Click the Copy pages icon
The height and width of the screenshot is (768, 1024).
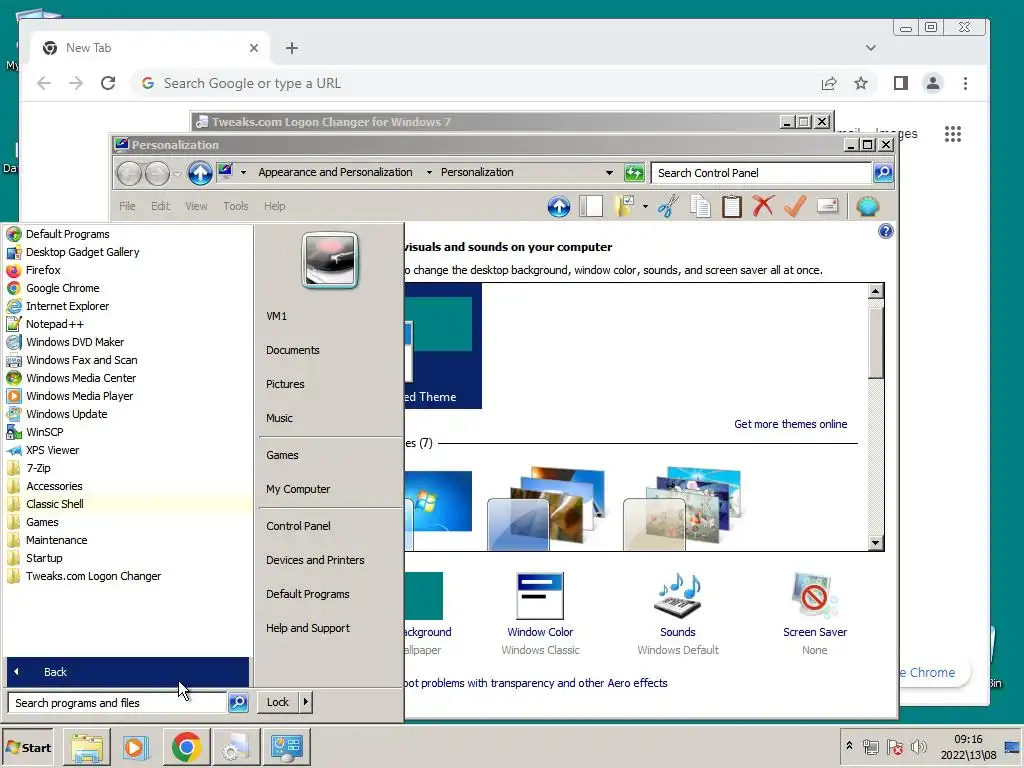tap(700, 206)
